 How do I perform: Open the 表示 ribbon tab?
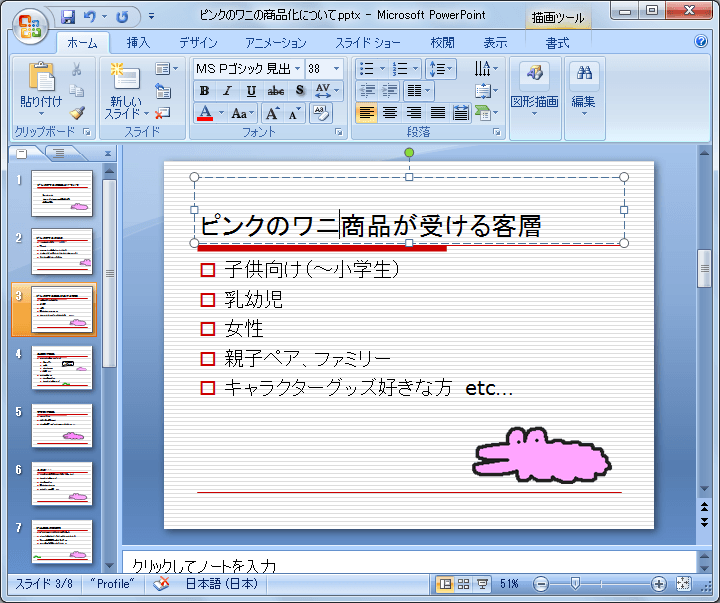point(495,43)
